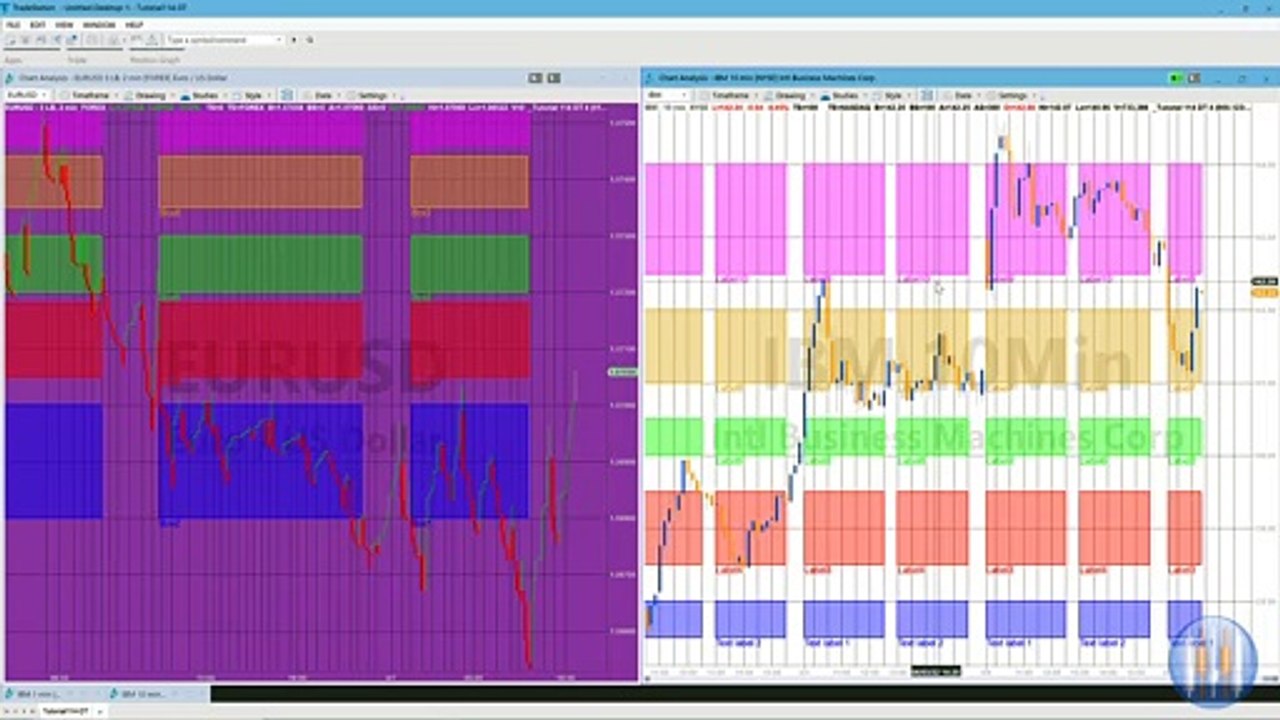Image resolution: width=1280 pixels, height=720 pixels.
Task: Open Drawing menu in EURUSD chart
Action: coord(148,95)
